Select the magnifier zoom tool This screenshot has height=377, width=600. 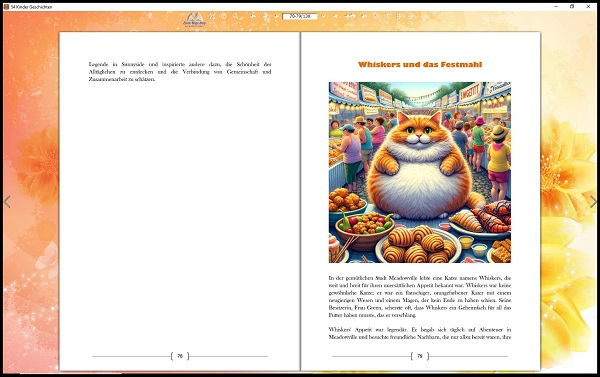point(235,16)
